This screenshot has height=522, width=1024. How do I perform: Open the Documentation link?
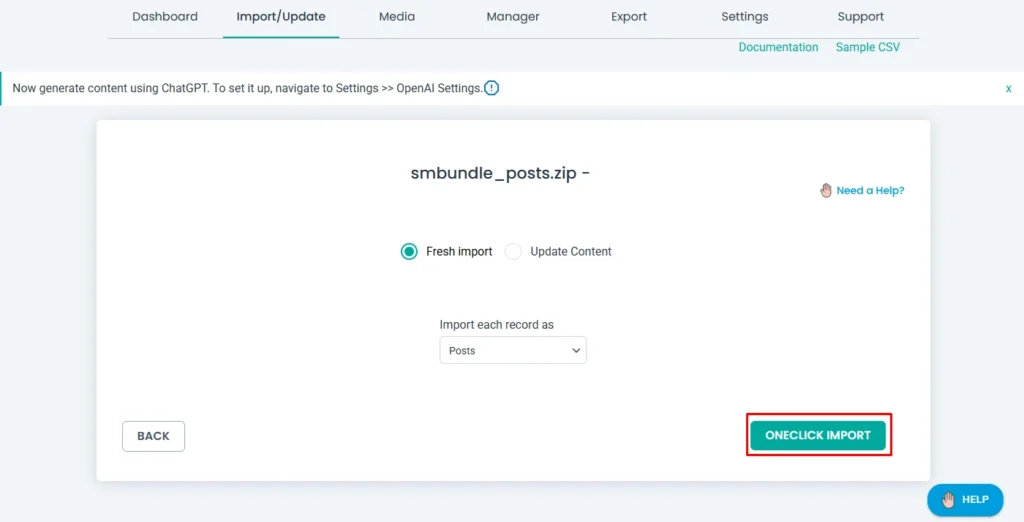778,47
